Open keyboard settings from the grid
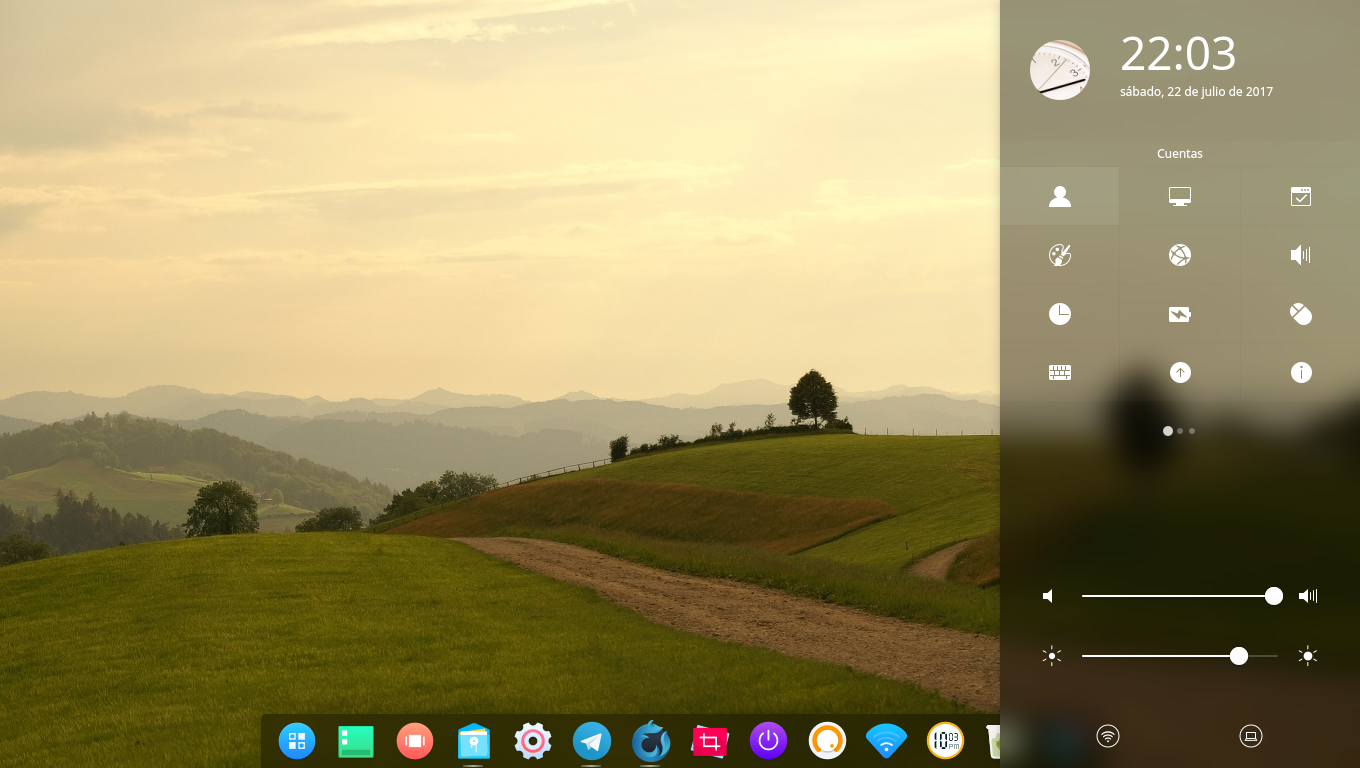The height and width of the screenshot is (768, 1360). pos(1060,372)
